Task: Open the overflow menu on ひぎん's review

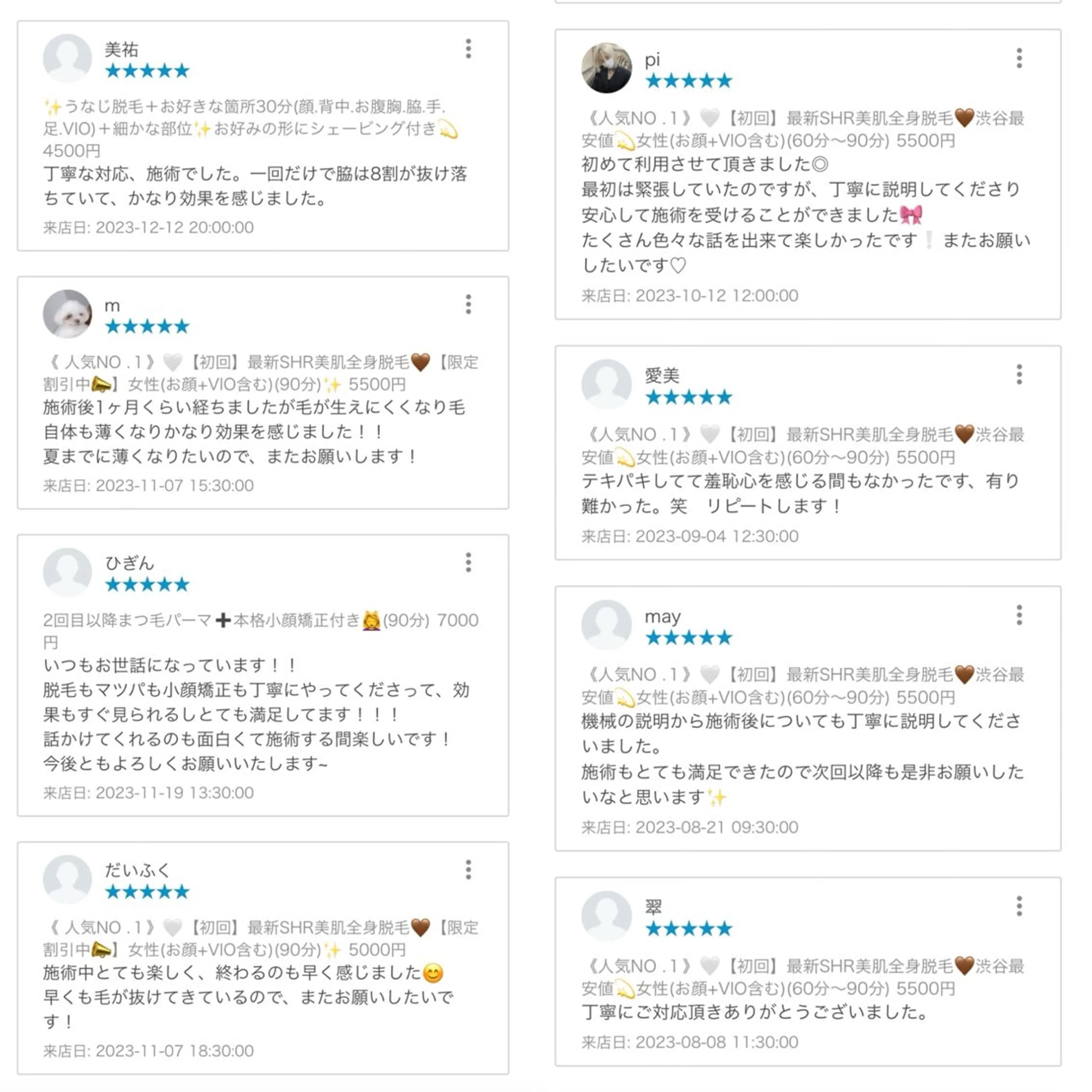Action: (x=468, y=562)
